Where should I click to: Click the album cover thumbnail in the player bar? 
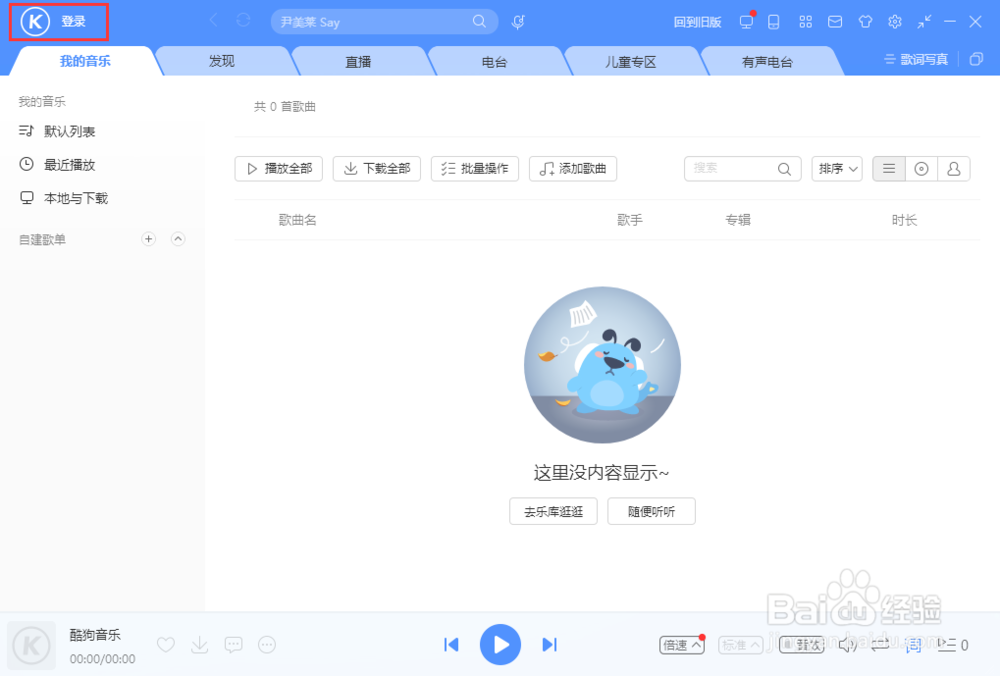(31, 645)
